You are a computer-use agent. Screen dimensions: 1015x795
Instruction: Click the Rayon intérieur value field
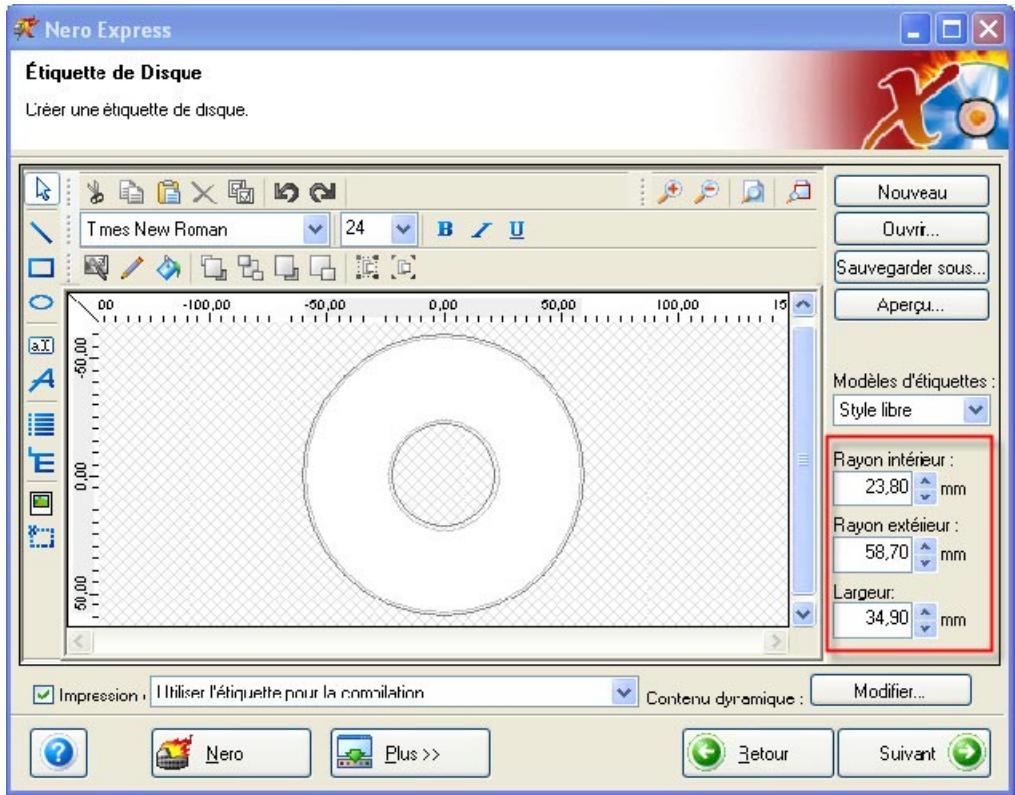[x=873, y=488]
